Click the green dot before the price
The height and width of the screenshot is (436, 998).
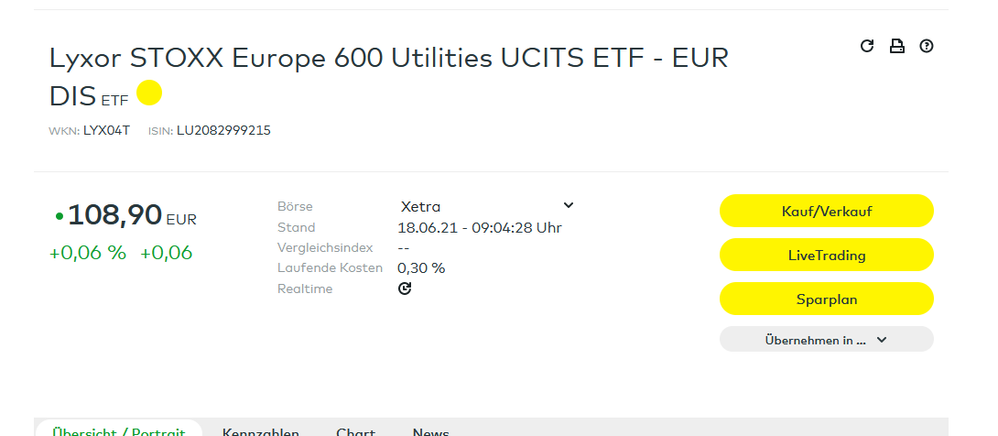(59, 216)
